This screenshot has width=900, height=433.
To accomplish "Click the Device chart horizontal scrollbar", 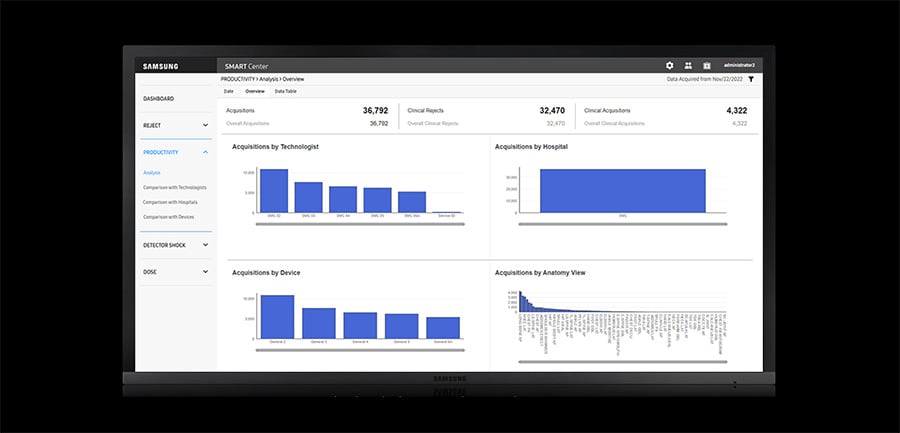I will 360,350.
